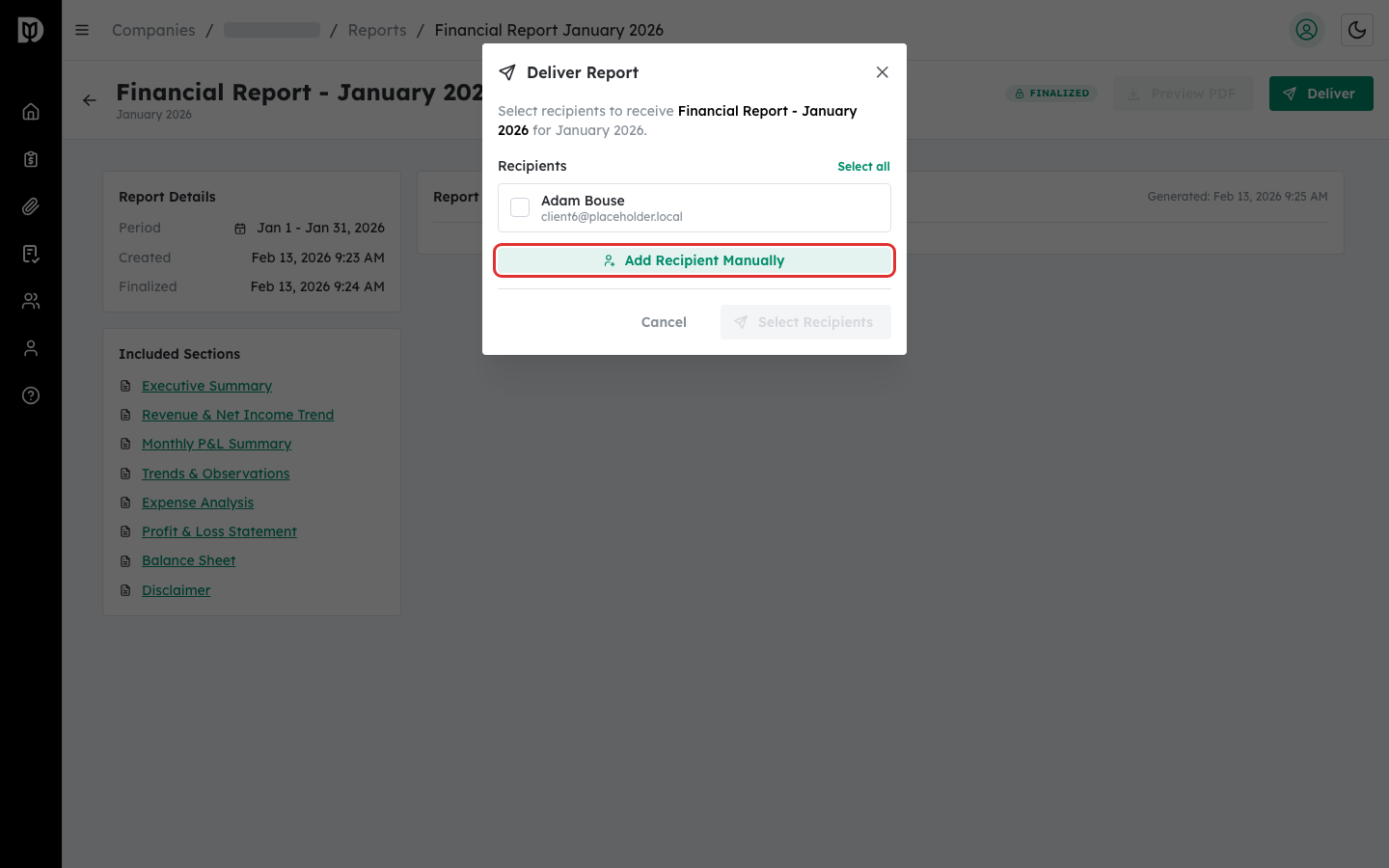
Task: Open the Help question mark icon
Action: point(31,394)
